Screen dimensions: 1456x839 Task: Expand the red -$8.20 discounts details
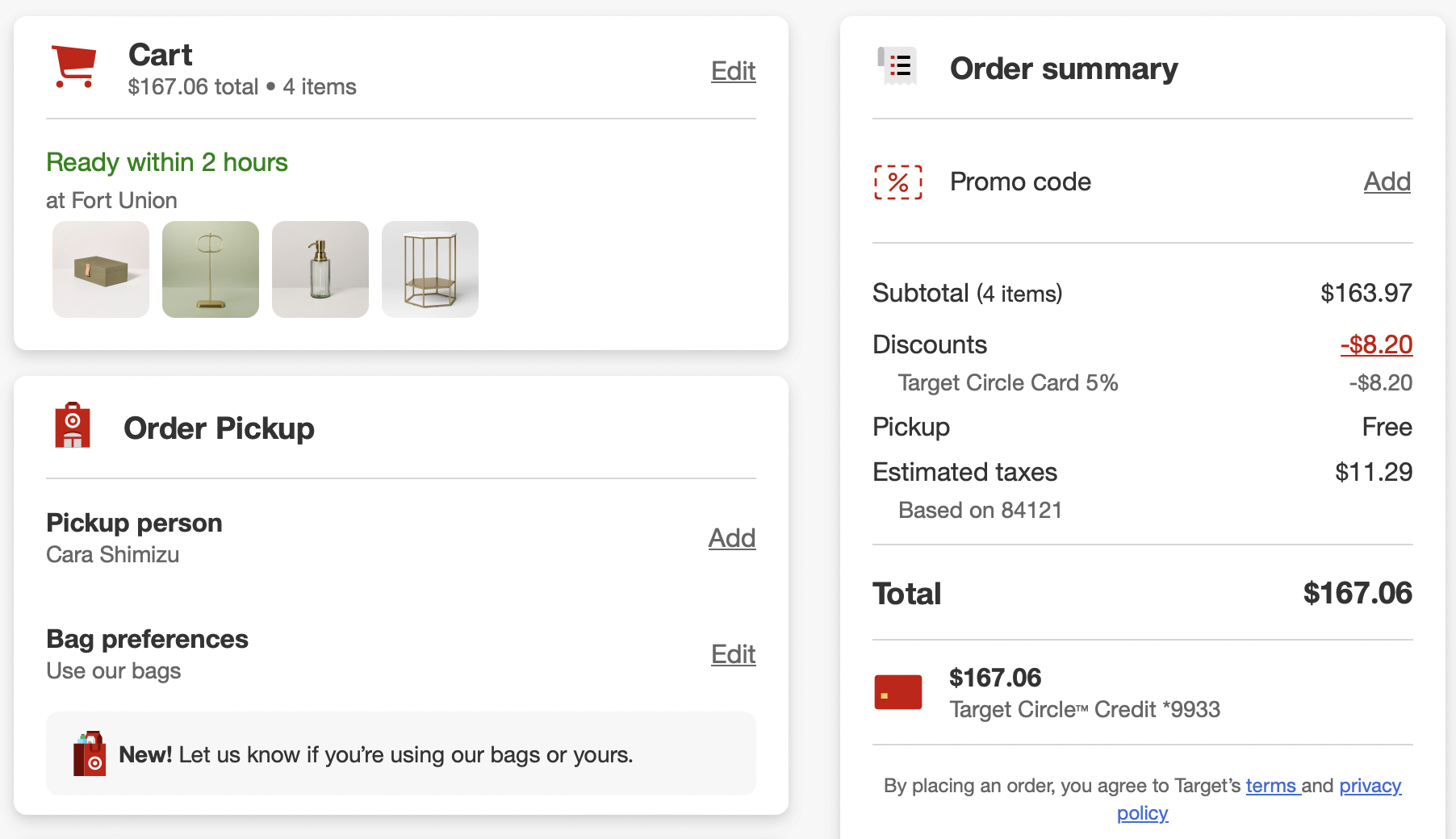point(1376,344)
